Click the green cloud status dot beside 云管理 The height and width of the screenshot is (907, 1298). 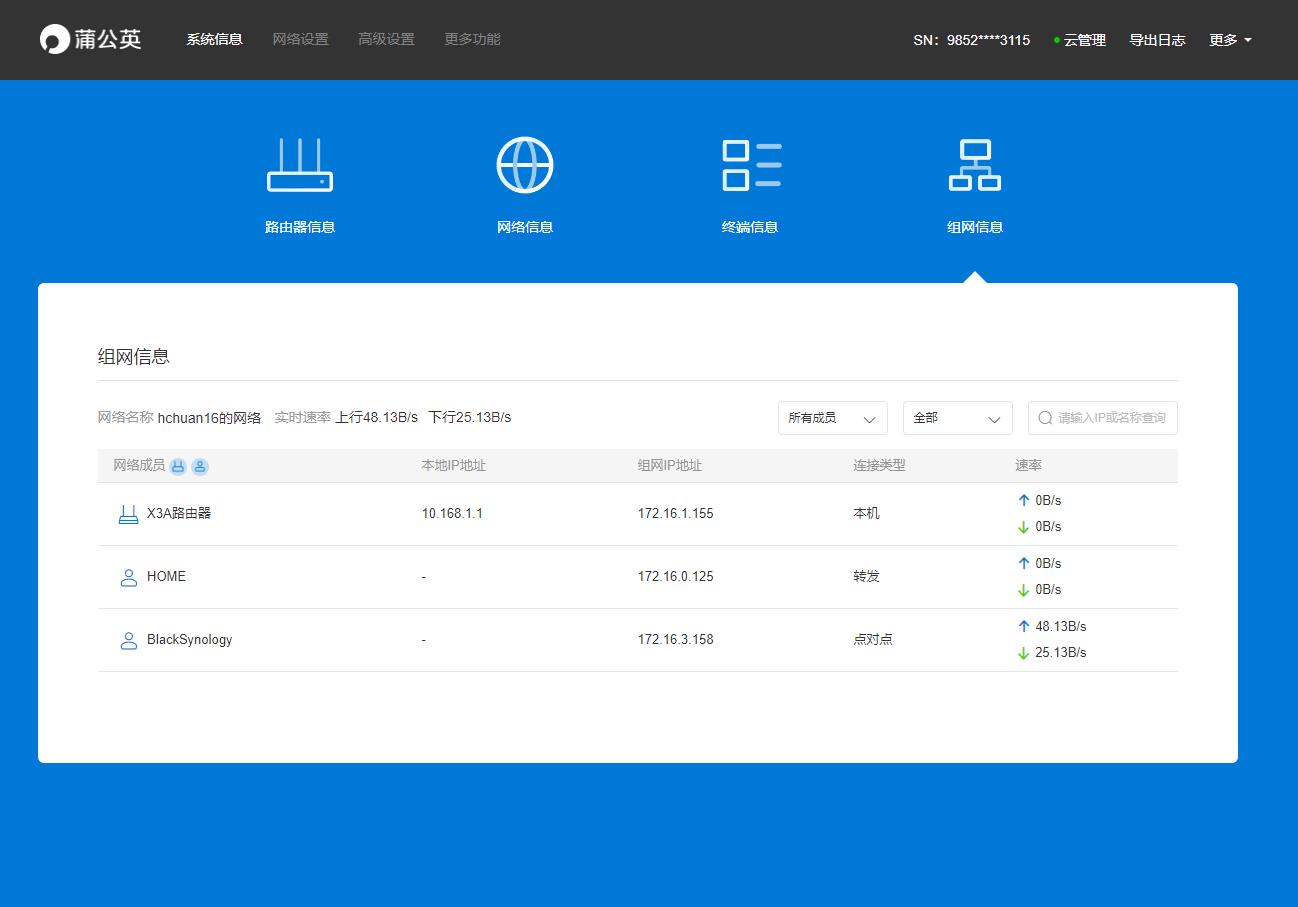click(x=1055, y=40)
